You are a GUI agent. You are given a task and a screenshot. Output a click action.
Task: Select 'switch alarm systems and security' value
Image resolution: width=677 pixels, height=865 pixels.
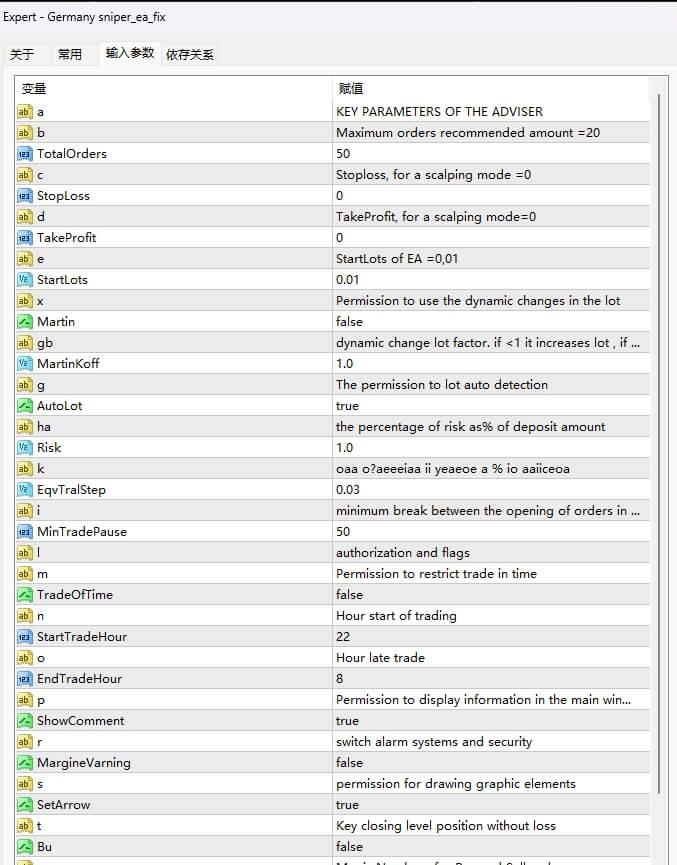click(x=434, y=742)
